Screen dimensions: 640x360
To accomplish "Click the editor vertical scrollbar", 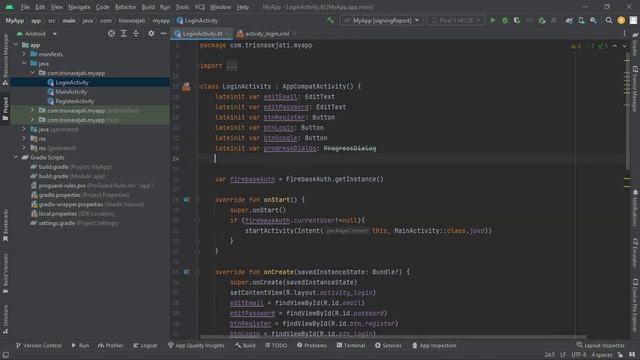I will (627, 112).
